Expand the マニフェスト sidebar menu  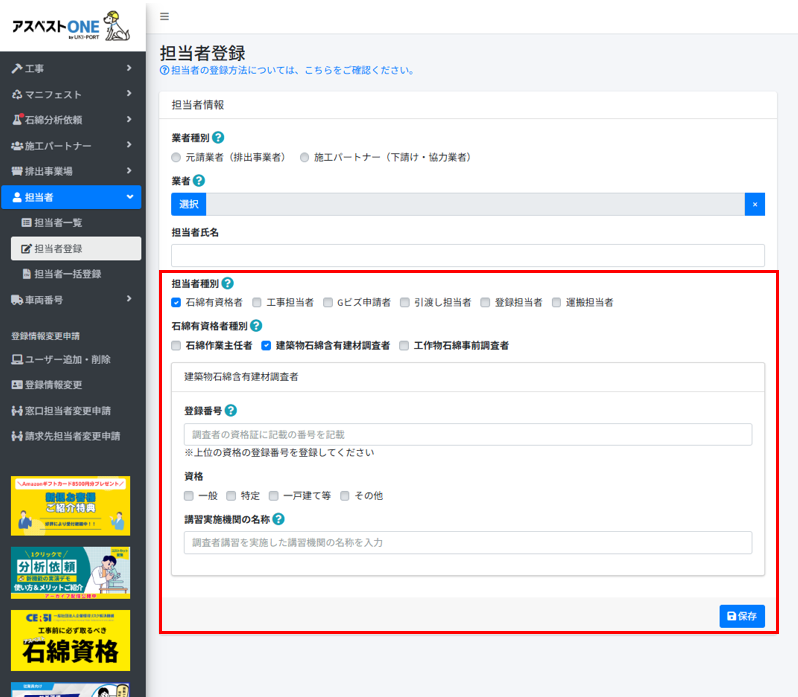(70, 94)
